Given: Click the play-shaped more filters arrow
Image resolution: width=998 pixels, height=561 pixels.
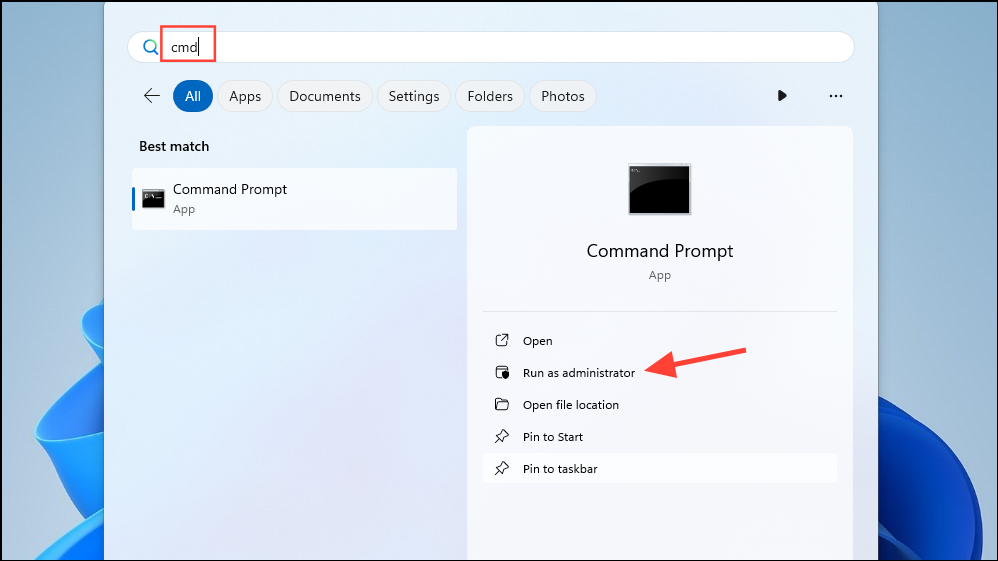Looking at the screenshot, I should point(782,96).
